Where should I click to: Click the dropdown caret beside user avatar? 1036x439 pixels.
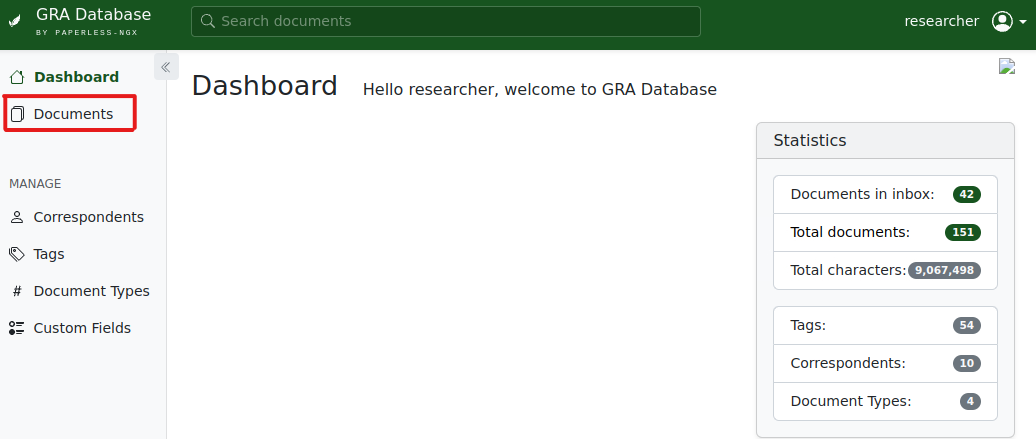click(1022, 22)
